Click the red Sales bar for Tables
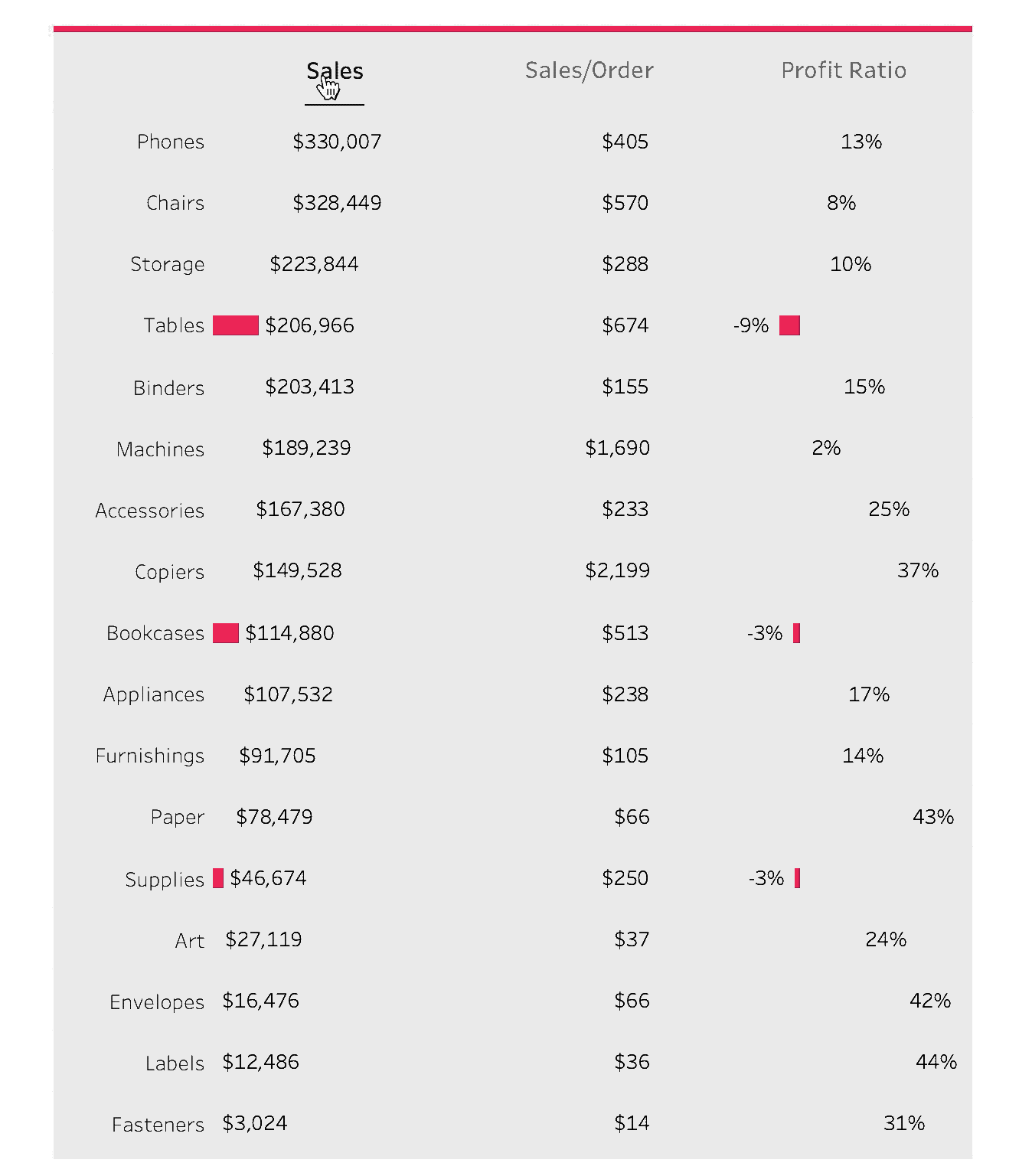This screenshot has height=1176, width=1032. click(236, 325)
